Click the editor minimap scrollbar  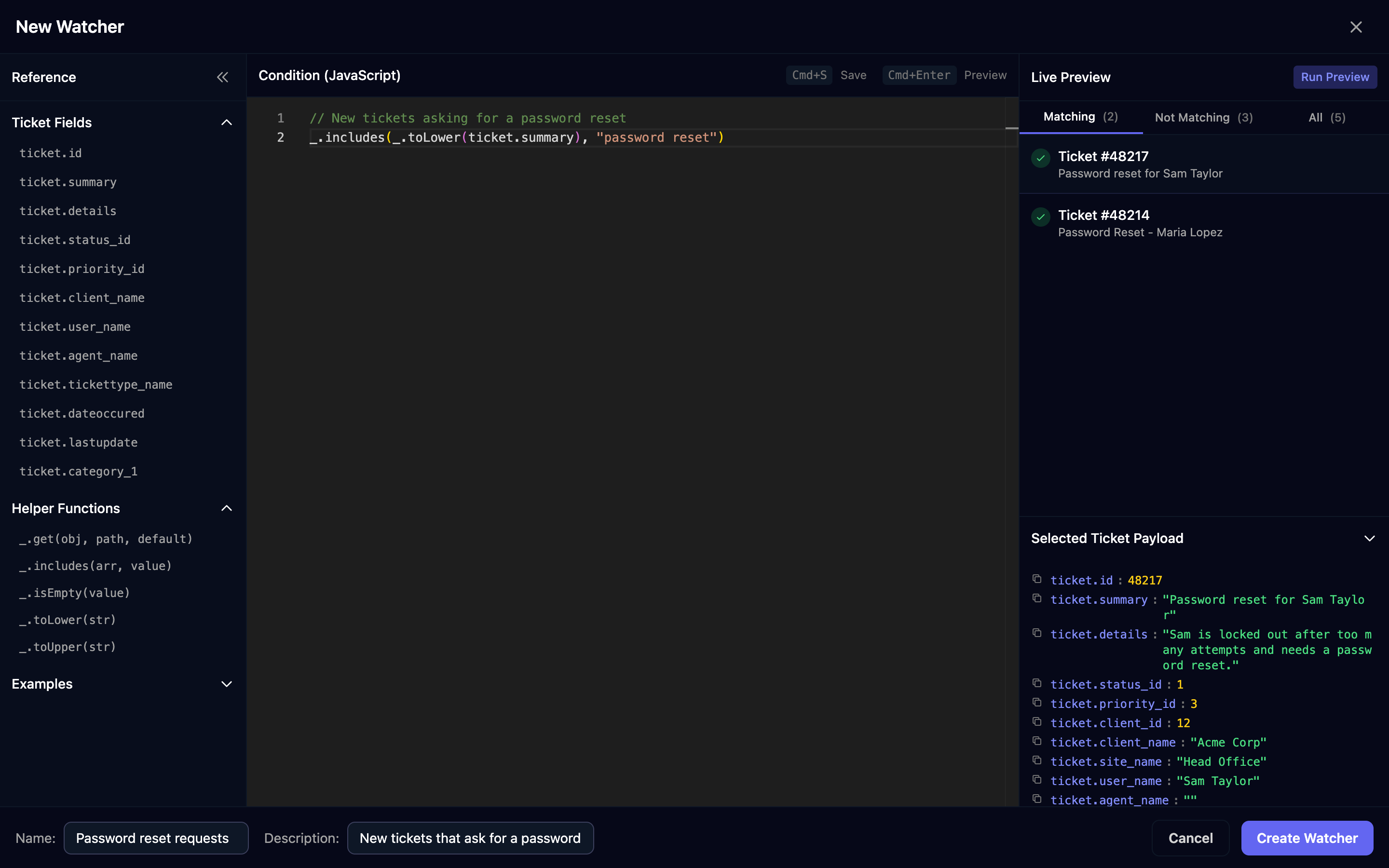(1011, 451)
